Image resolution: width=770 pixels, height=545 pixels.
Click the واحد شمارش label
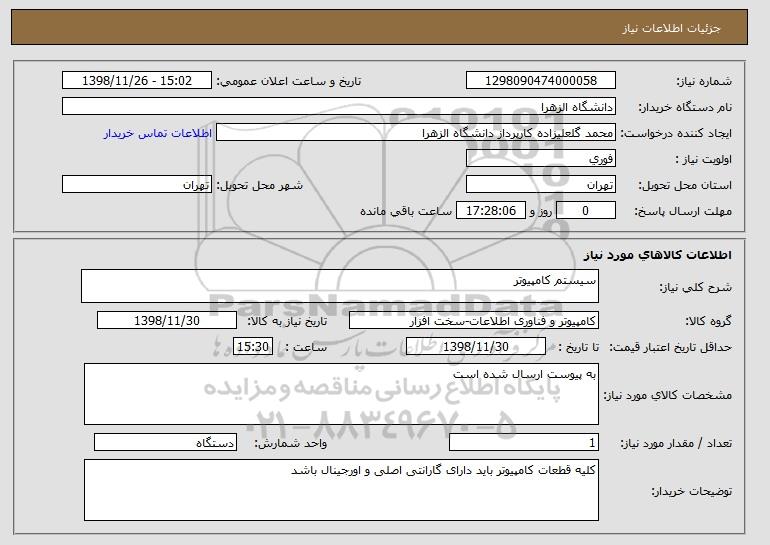point(290,443)
